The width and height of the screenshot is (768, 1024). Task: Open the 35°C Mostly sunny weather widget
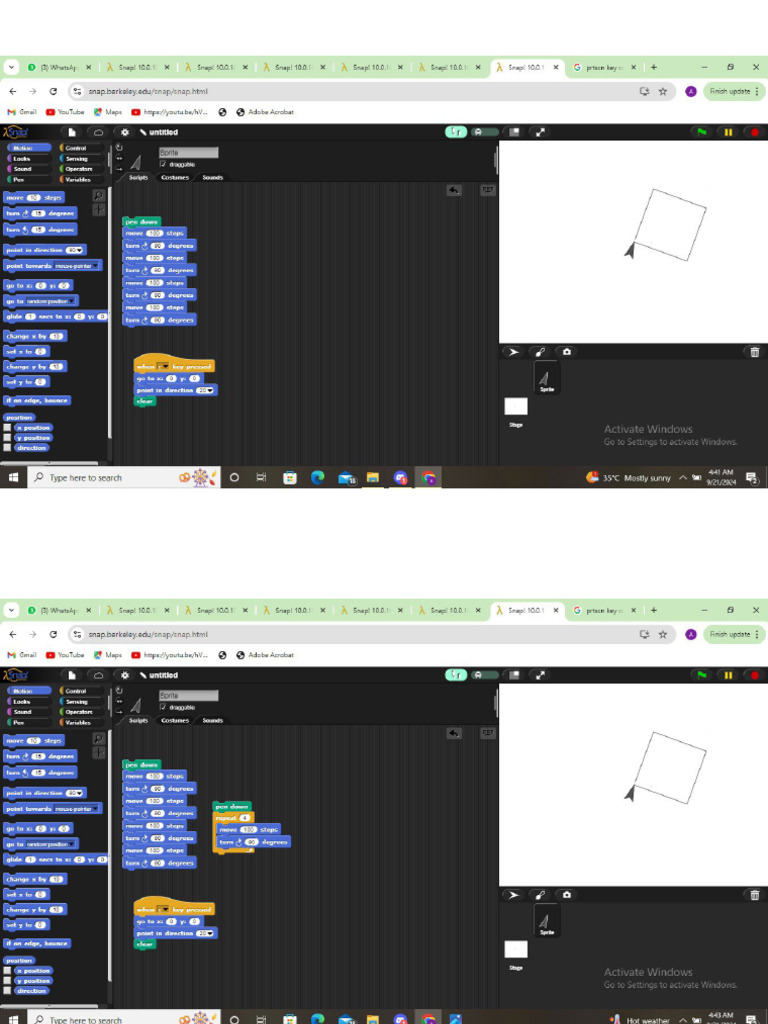coord(628,478)
